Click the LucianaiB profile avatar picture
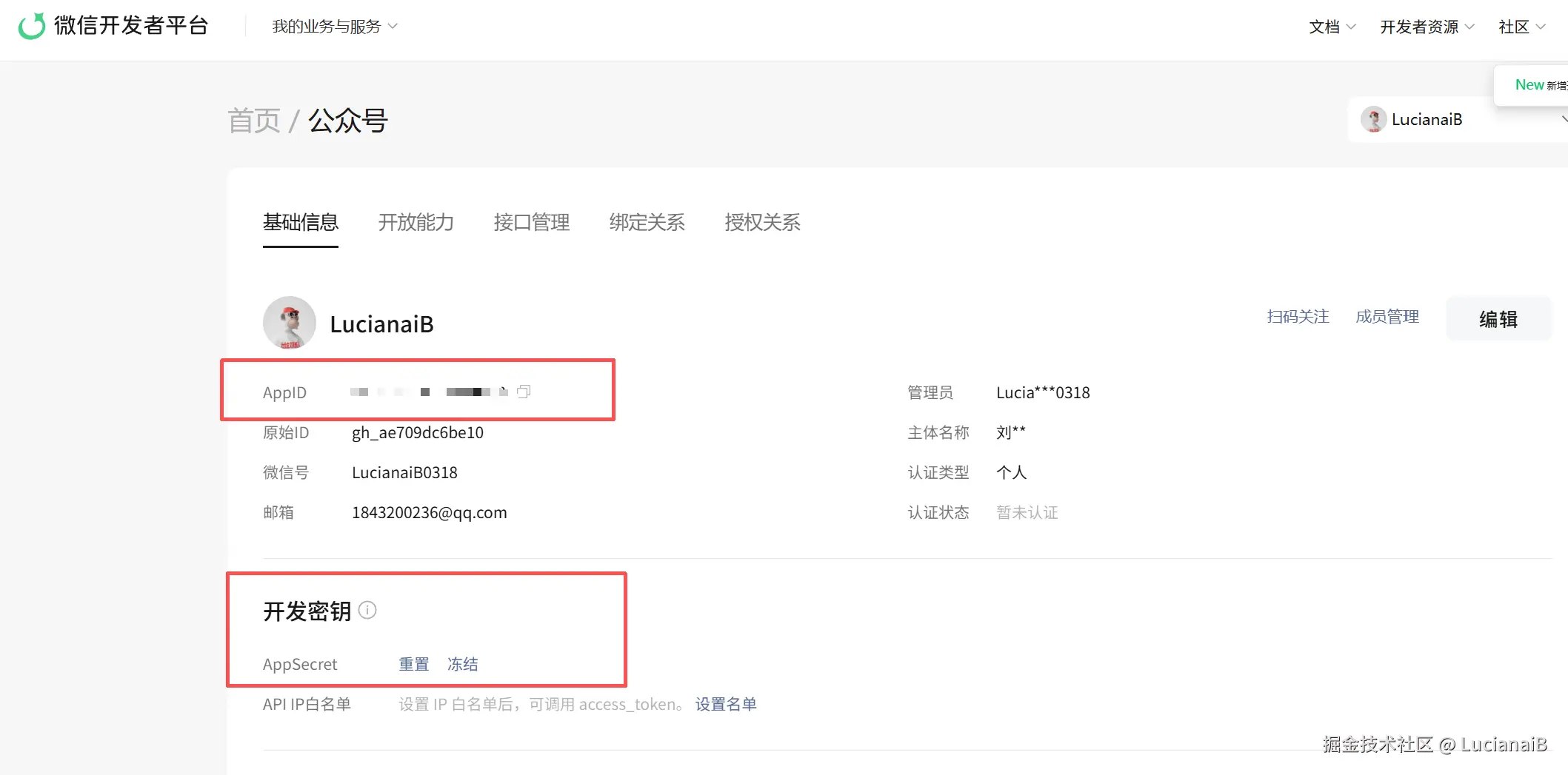1568x775 pixels. pyautogui.click(x=290, y=323)
